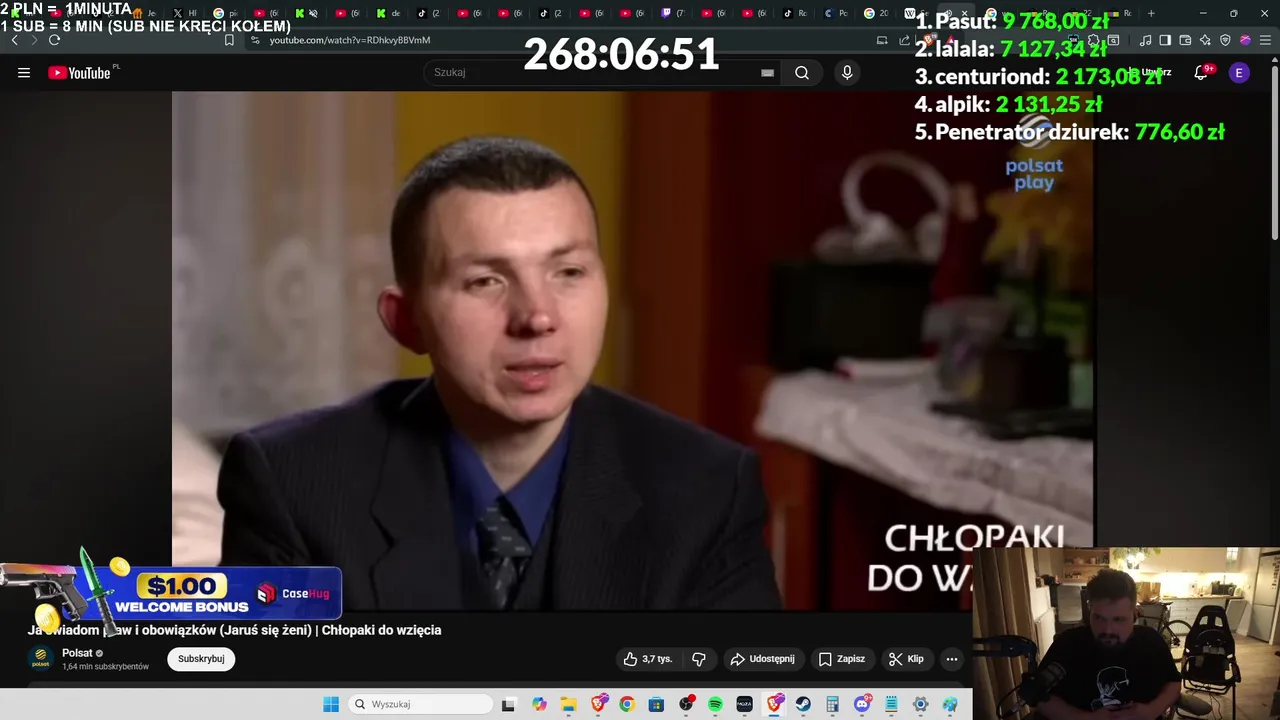The height and width of the screenshot is (720, 1280).
Task: Open the browser profile avatar icon
Action: click(x=1245, y=40)
